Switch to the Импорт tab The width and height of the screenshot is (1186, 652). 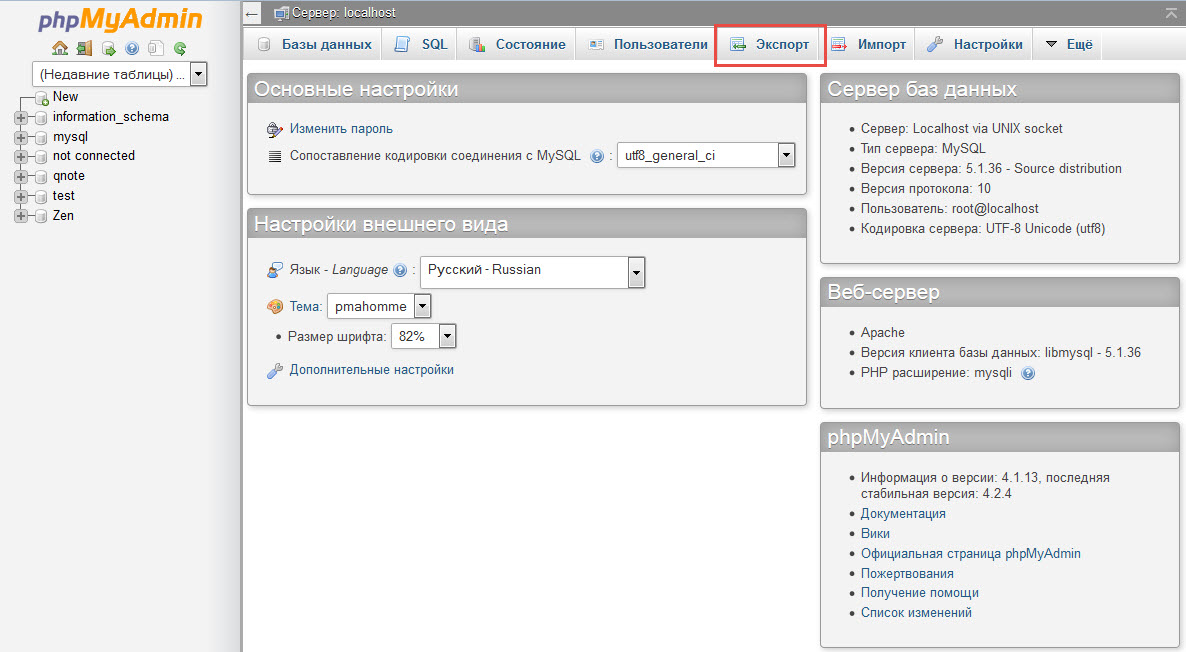click(x=868, y=45)
